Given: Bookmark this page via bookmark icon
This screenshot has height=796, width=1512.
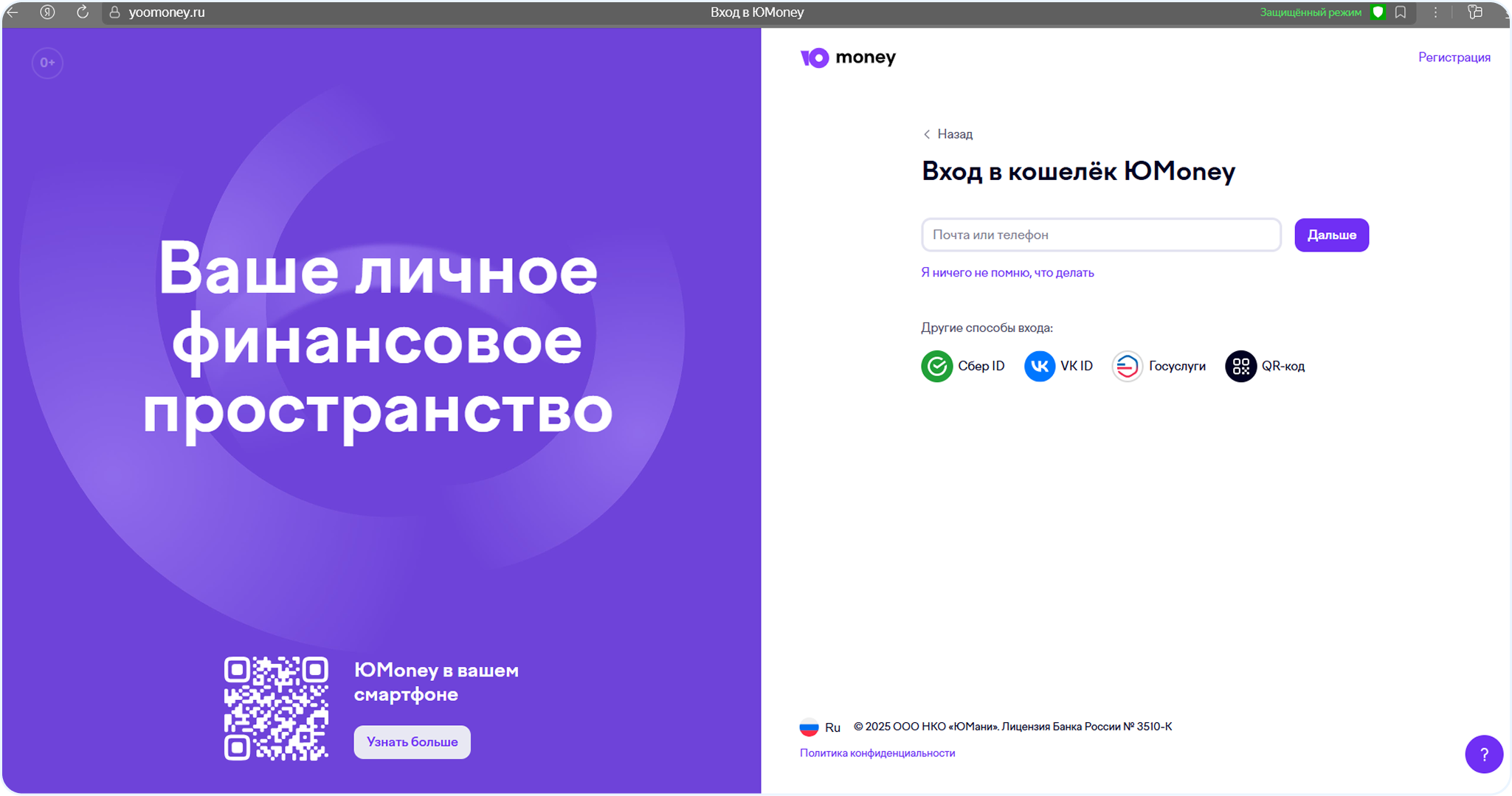Looking at the screenshot, I should coord(1401,13).
